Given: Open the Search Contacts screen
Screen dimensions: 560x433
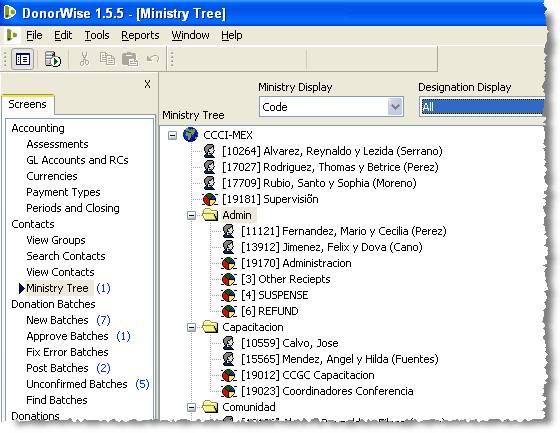Looking at the screenshot, I should (66, 256).
